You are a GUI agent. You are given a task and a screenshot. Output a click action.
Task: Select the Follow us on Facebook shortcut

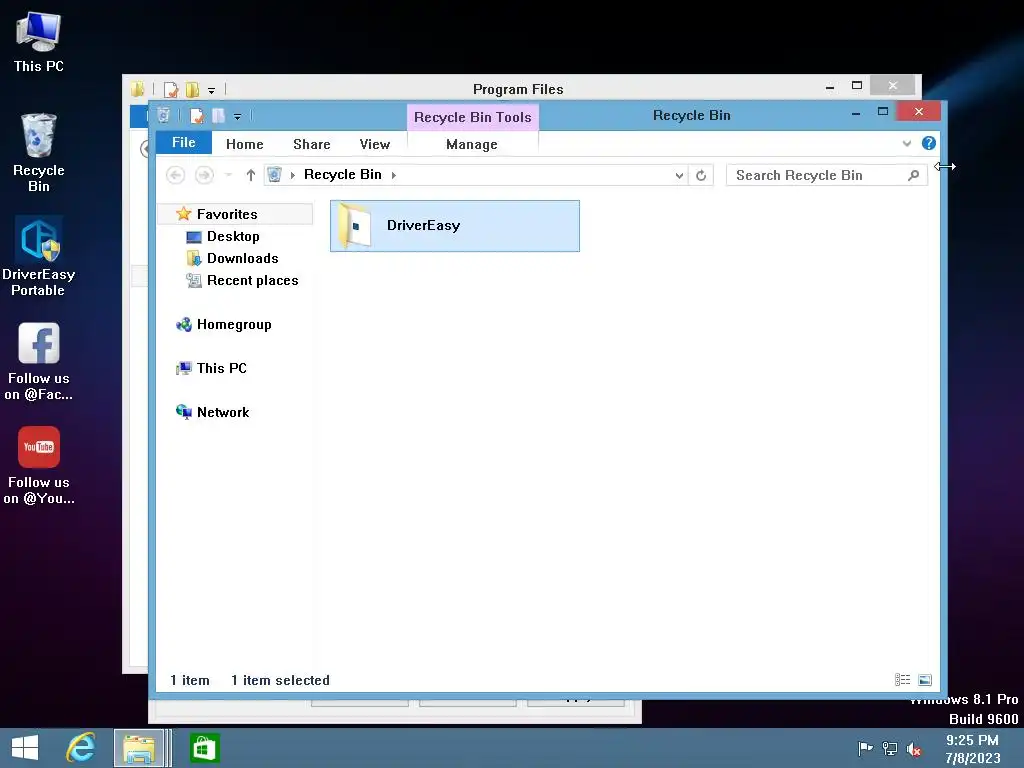[39, 361]
